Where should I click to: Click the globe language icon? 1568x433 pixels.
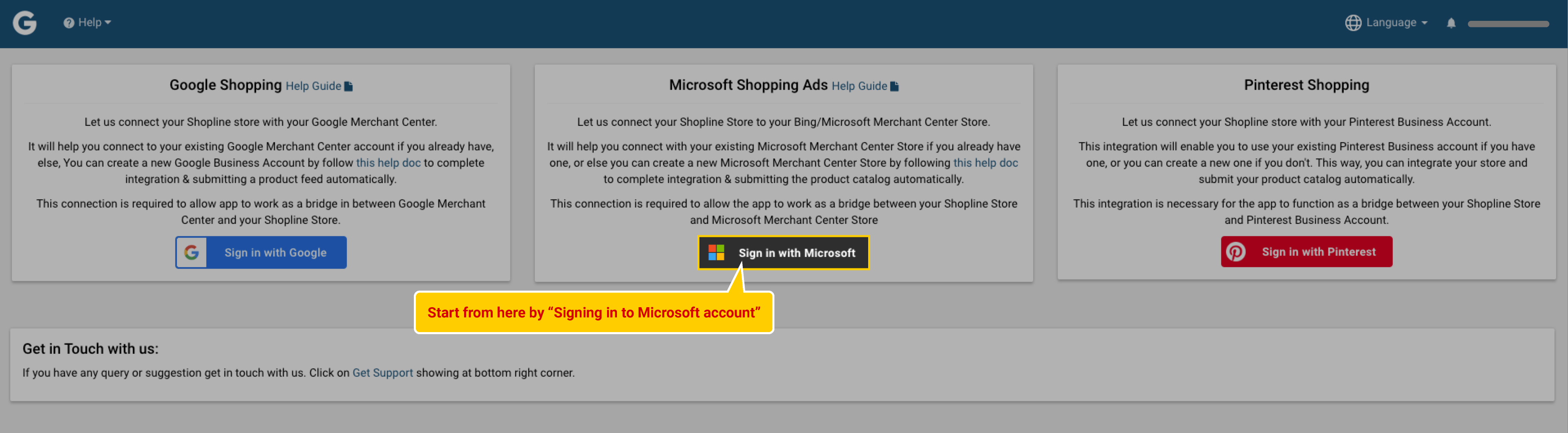[x=1353, y=22]
